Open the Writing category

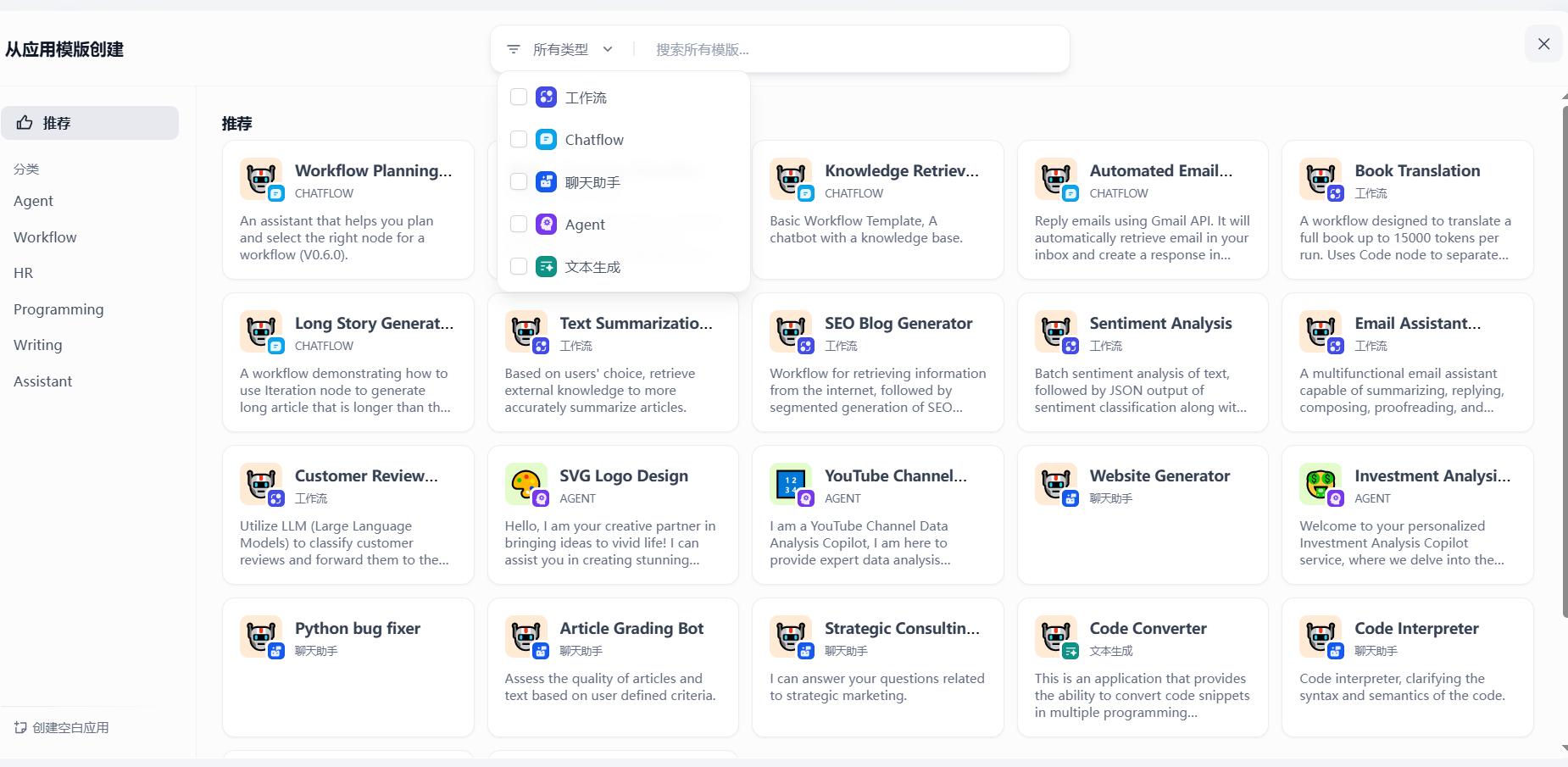coord(37,345)
